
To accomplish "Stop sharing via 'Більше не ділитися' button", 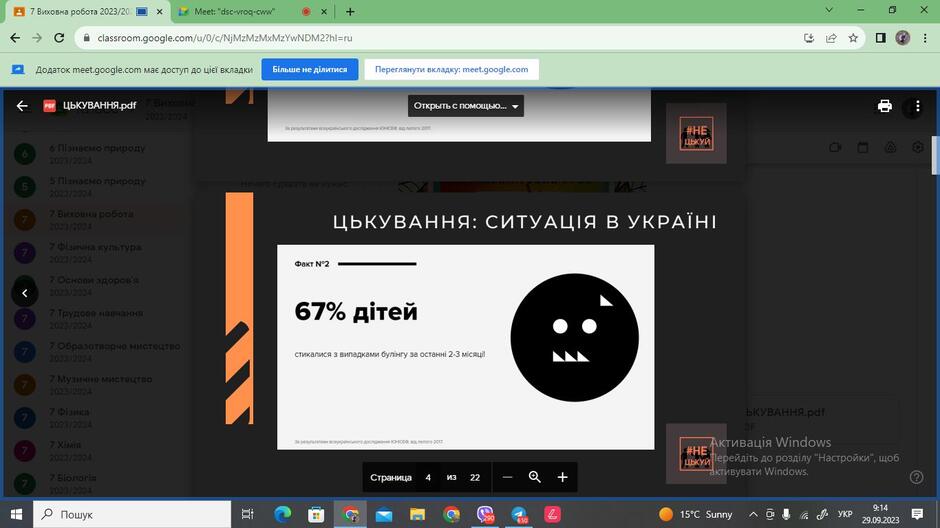I will (309, 70).
